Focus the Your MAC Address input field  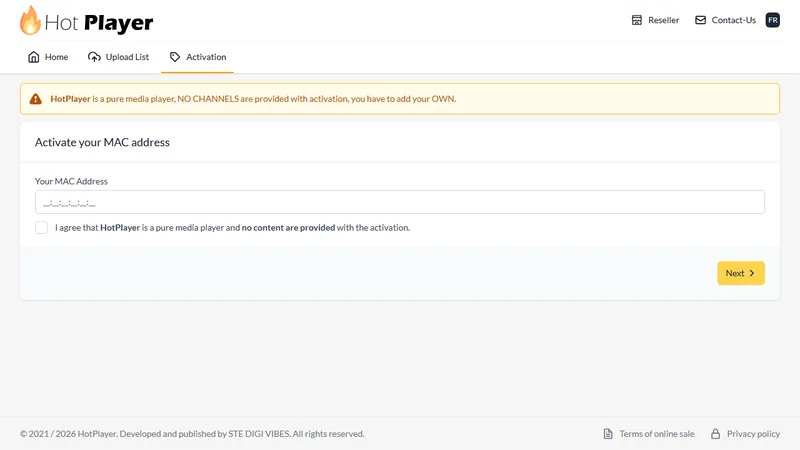point(400,202)
